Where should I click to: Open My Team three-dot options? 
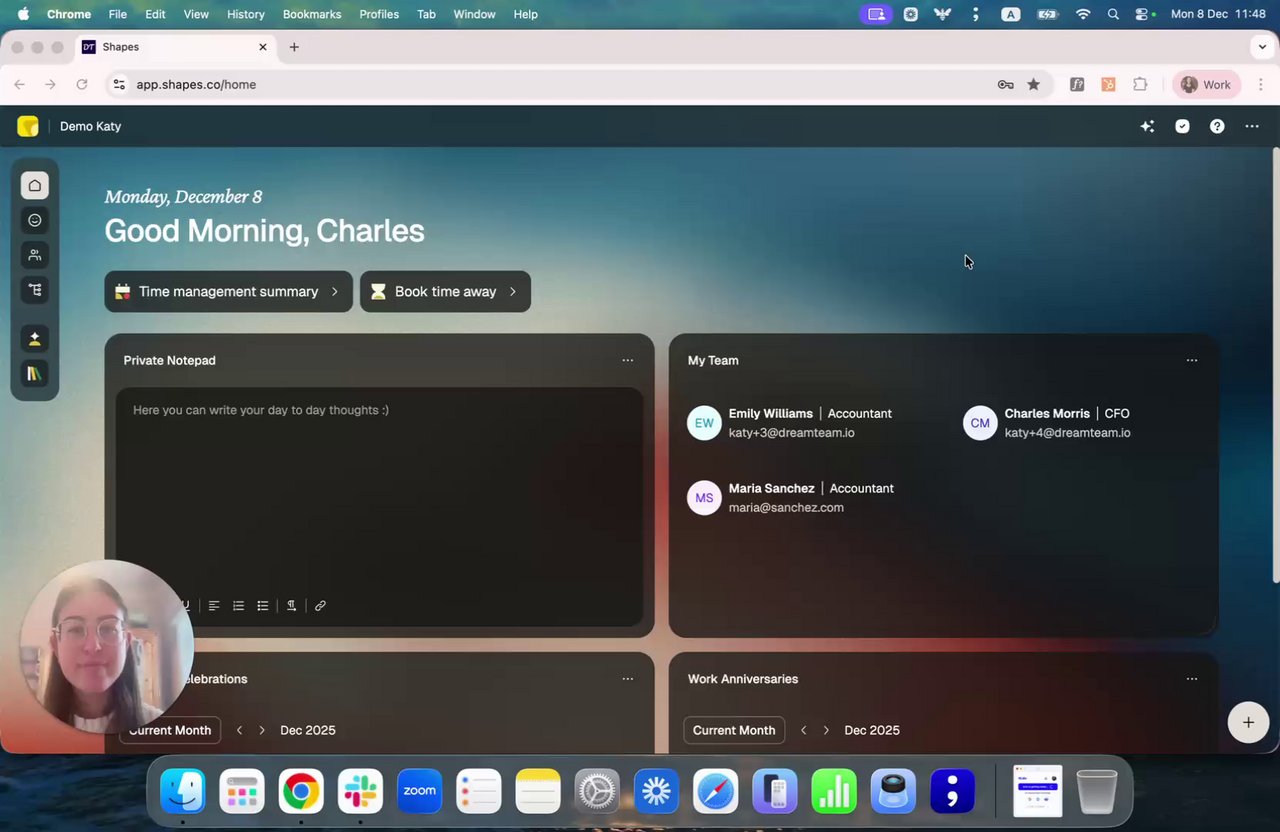click(1192, 360)
